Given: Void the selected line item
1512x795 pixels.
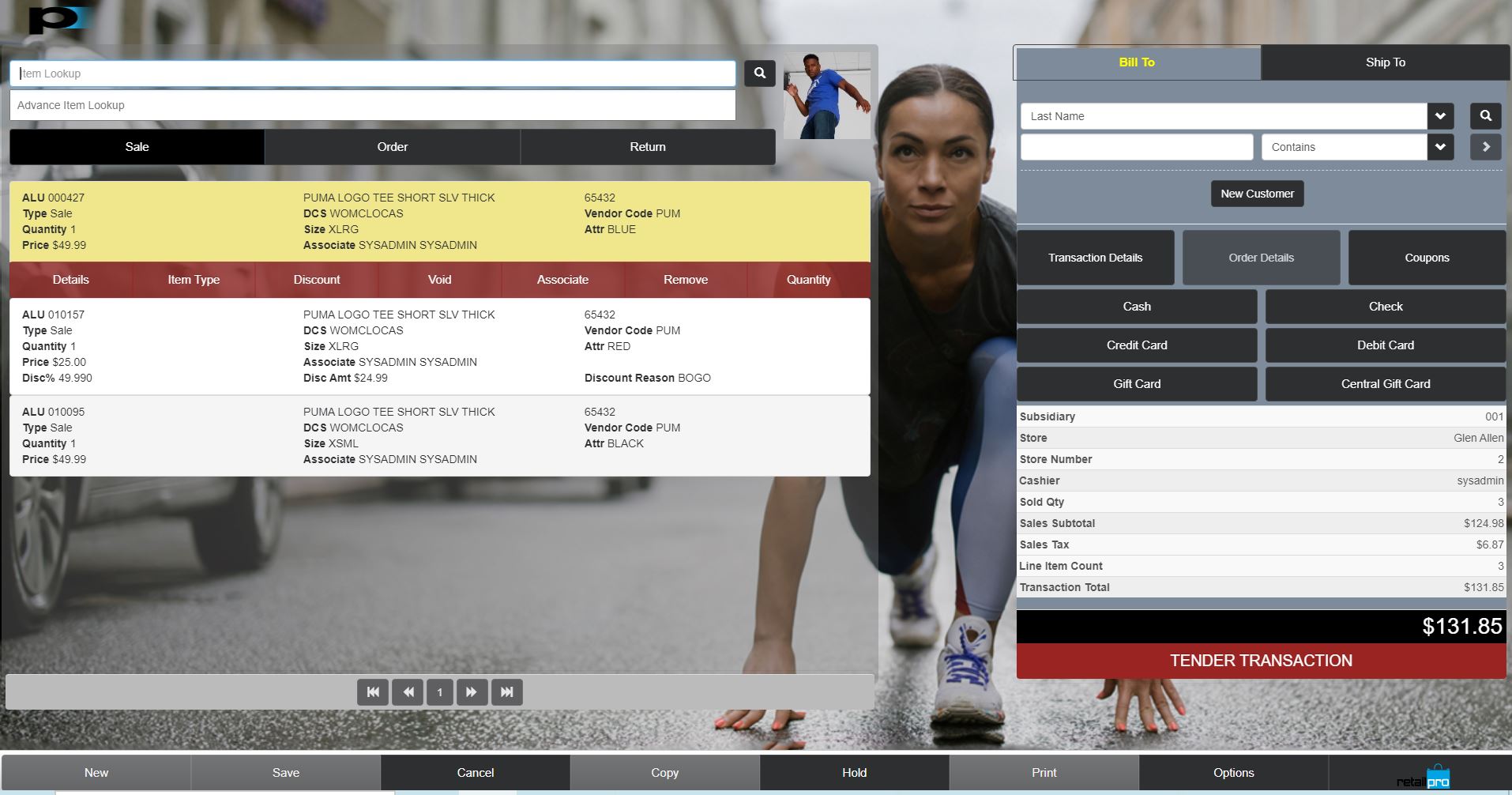Looking at the screenshot, I should click(x=439, y=279).
